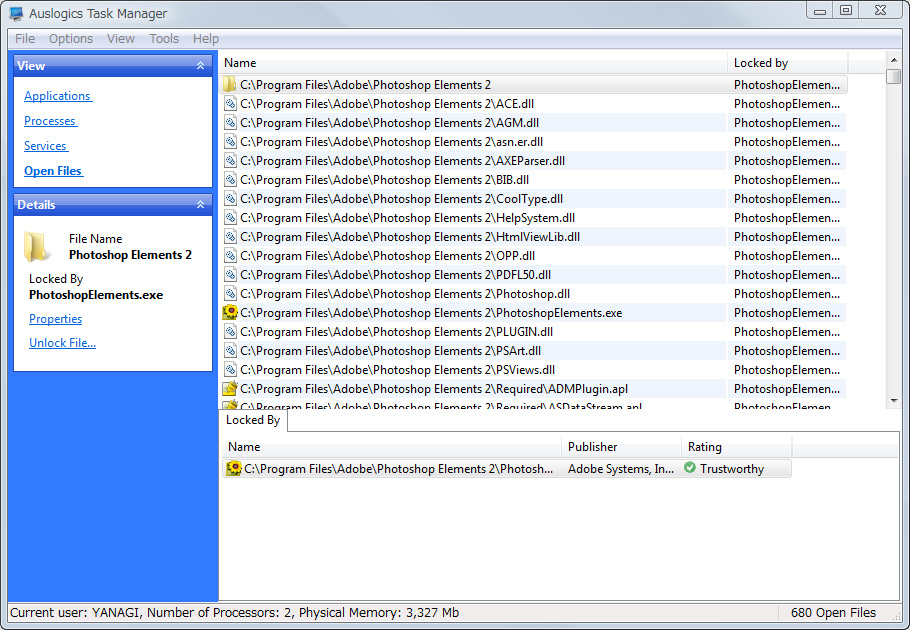Sort file list by Locked by column
This screenshot has height=630, width=910.
coord(788,63)
